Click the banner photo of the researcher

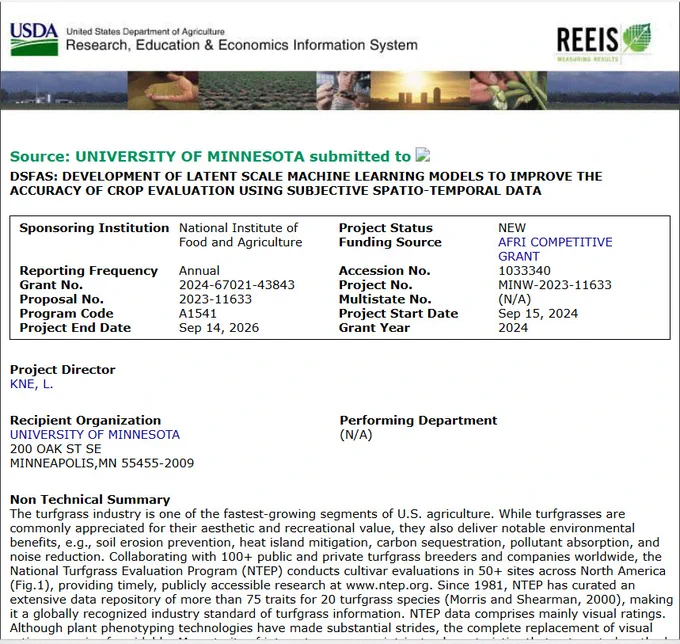(x=343, y=90)
